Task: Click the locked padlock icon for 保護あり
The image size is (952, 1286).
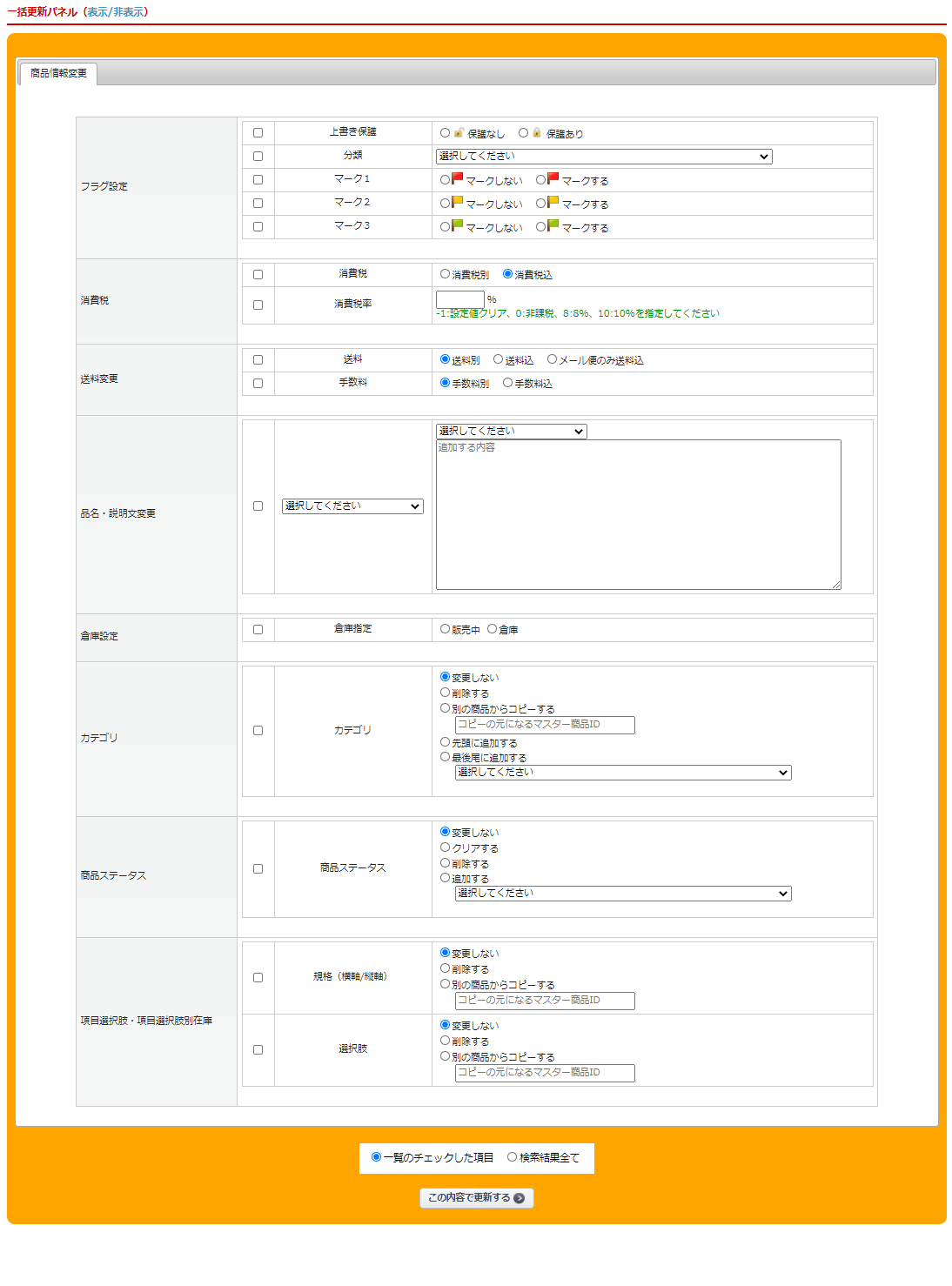Action: tap(537, 133)
